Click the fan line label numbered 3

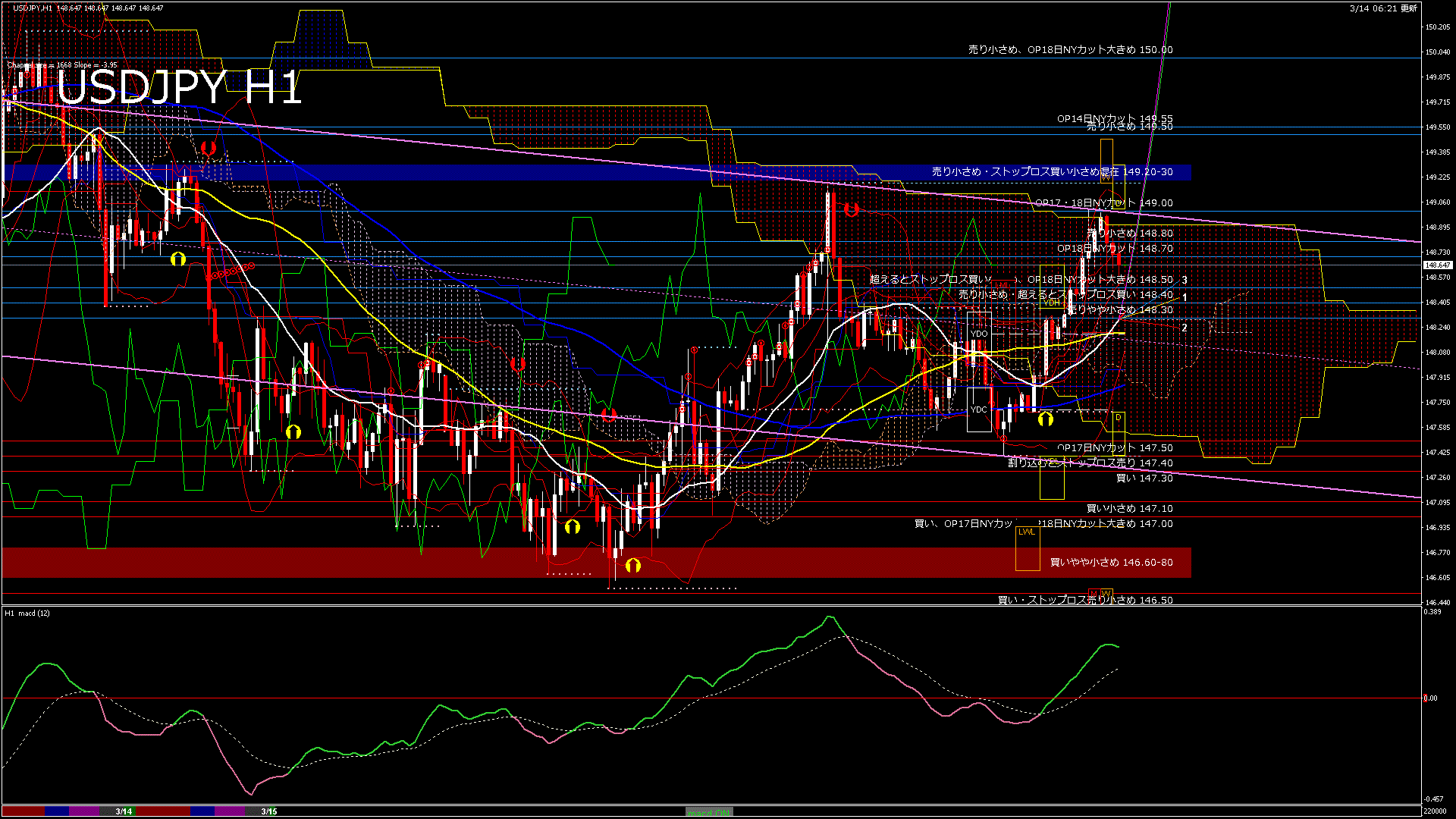1185,281
